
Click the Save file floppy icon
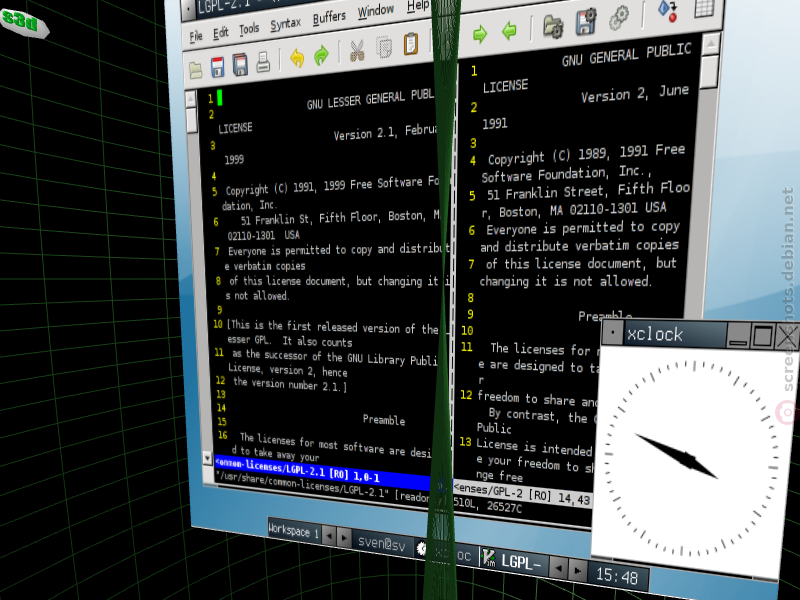point(217,67)
